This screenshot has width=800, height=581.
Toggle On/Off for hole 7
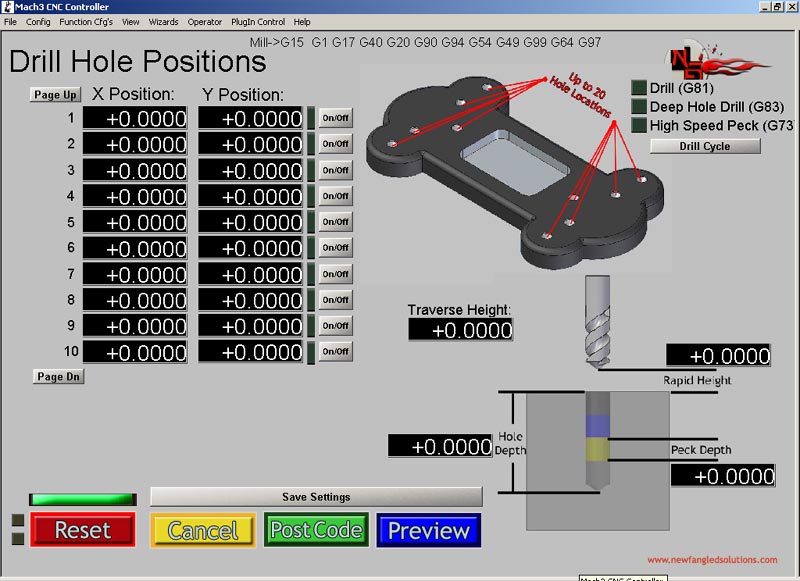click(335, 274)
